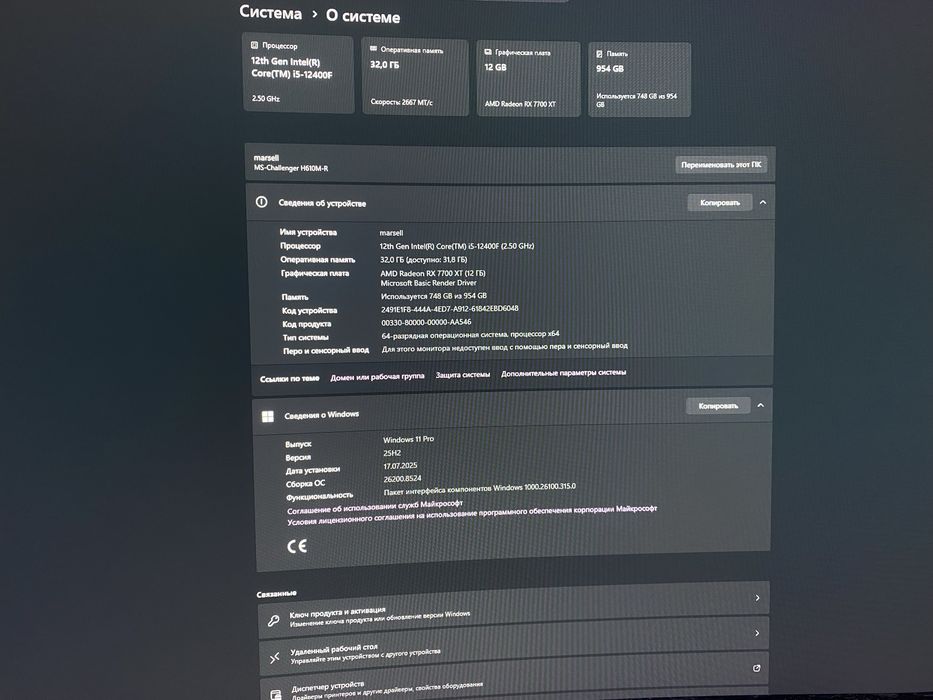Image resolution: width=933 pixels, height=700 pixels.
Task: Click the 32,0 ГБ (доступно: 31,8 ГБ) value
Action: coord(424,260)
